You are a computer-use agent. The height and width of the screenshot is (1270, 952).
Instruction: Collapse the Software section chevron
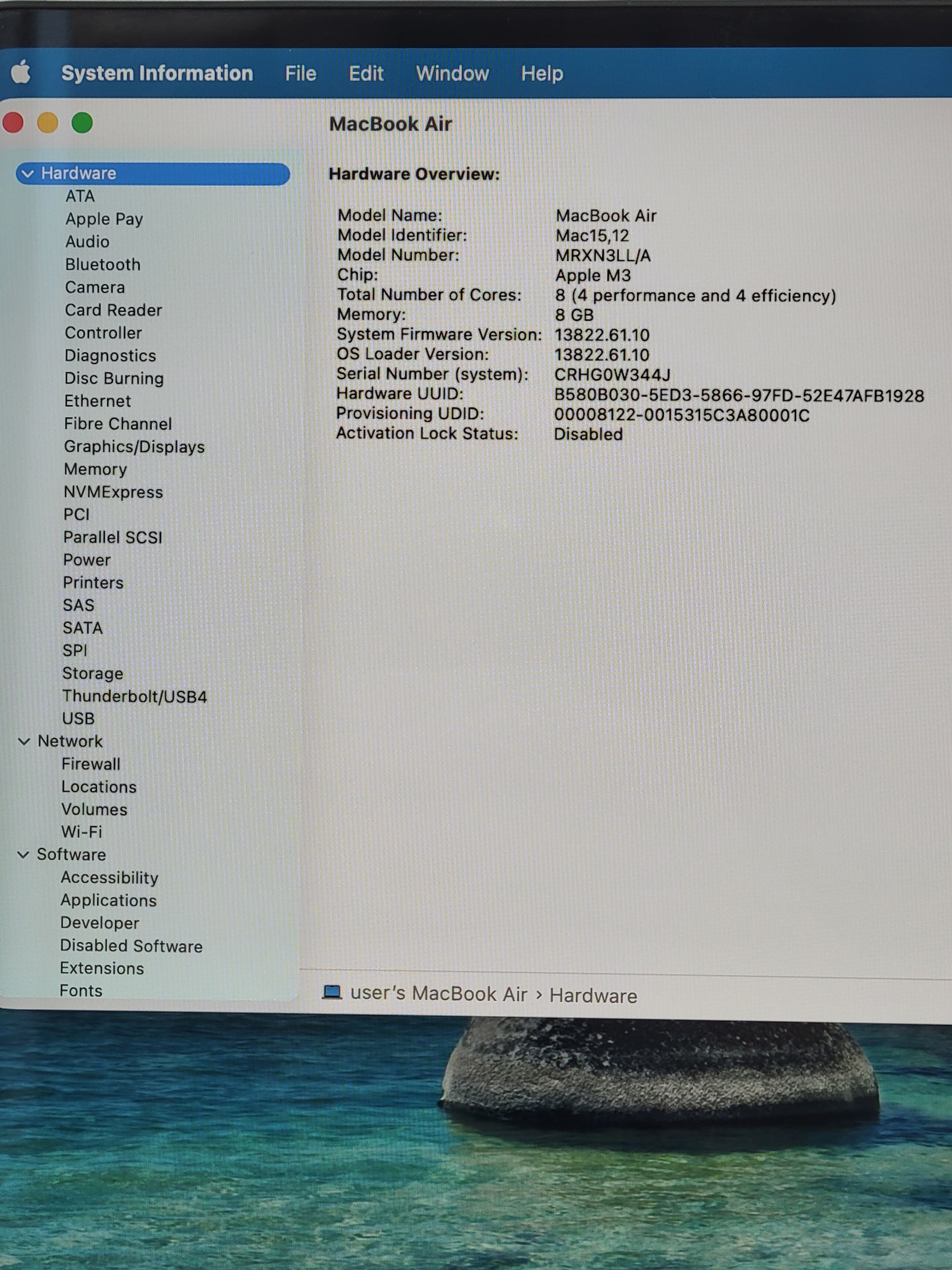(23, 854)
